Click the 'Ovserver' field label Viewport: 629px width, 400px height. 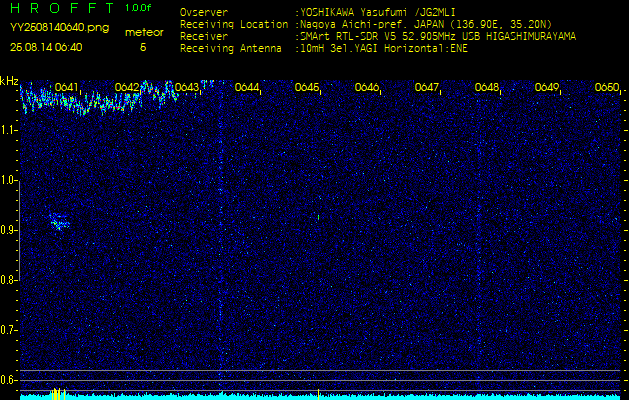coord(204,12)
